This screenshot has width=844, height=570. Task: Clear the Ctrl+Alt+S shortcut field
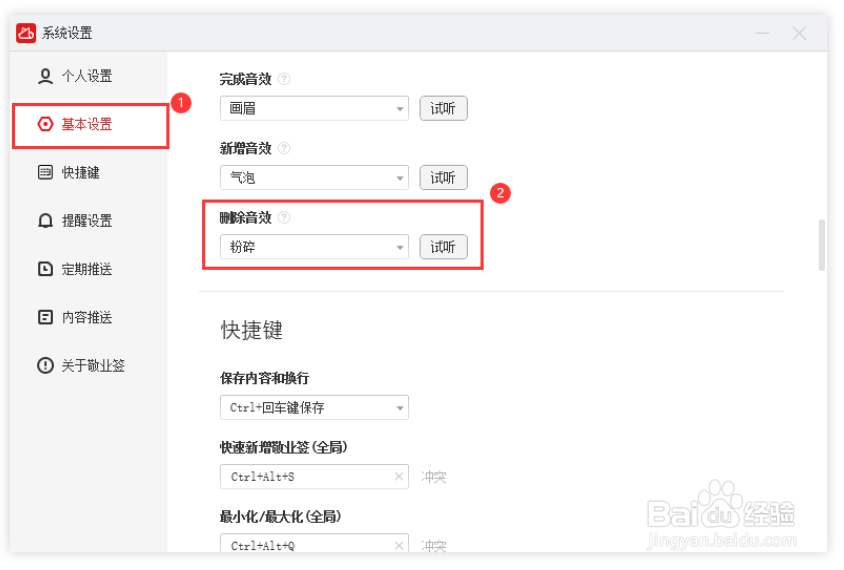click(399, 477)
